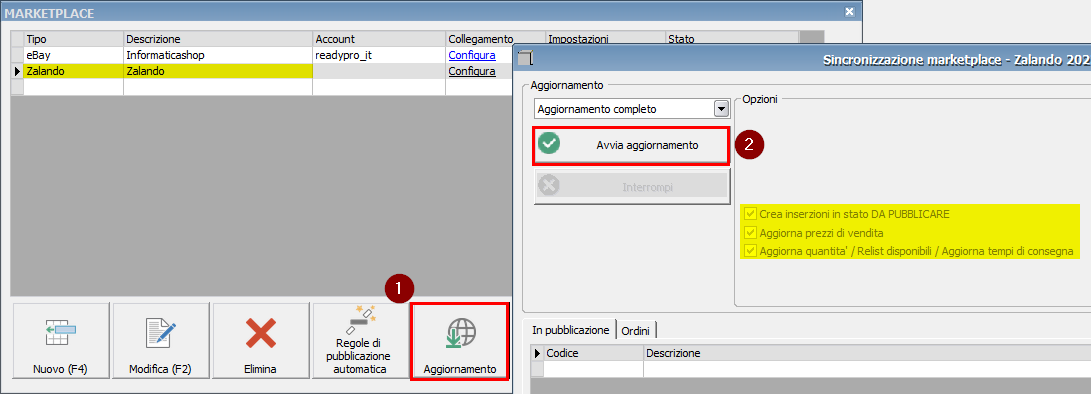Switch to the Ordini tab
The image size is (1091, 394).
(636, 329)
